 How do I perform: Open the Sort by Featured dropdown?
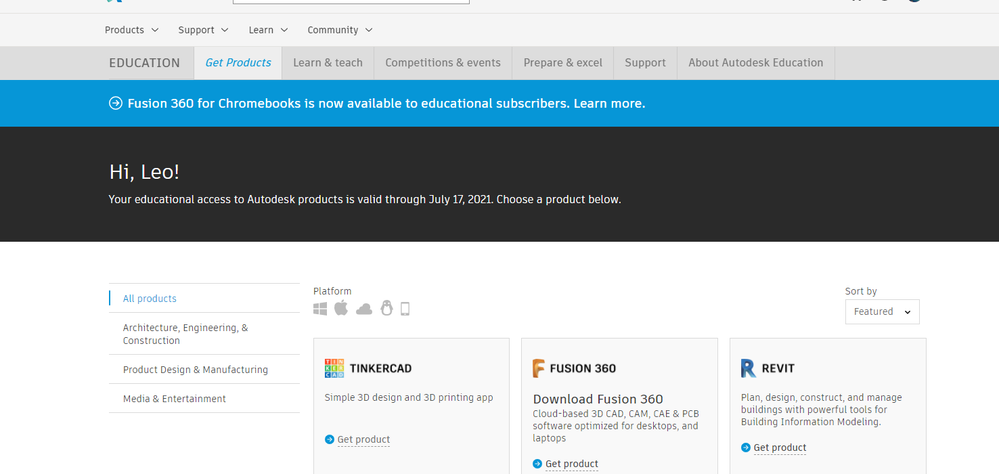(882, 312)
